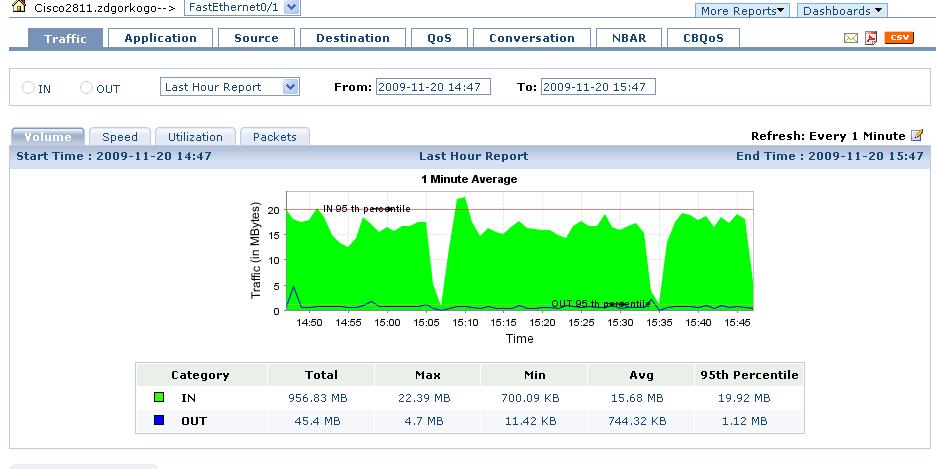Click the OUT max value 4.7 MB
This screenshot has height=469, width=936.
pyautogui.click(x=424, y=421)
